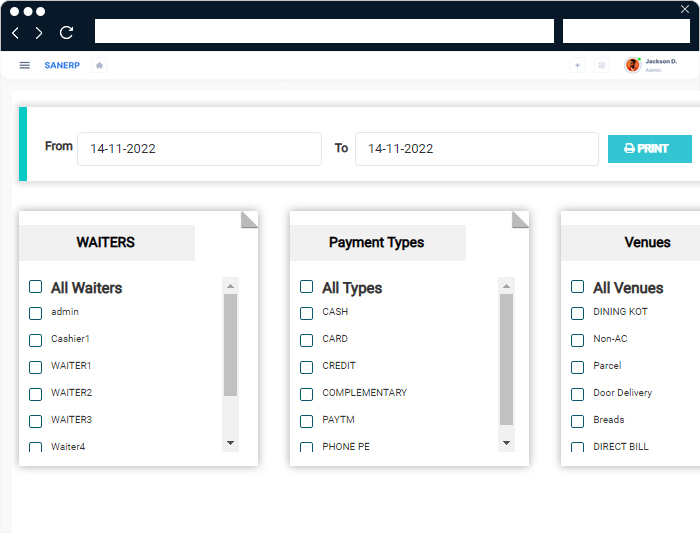Click the square icon beside plus icon
The height and width of the screenshot is (533, 700).
[601, 65]
